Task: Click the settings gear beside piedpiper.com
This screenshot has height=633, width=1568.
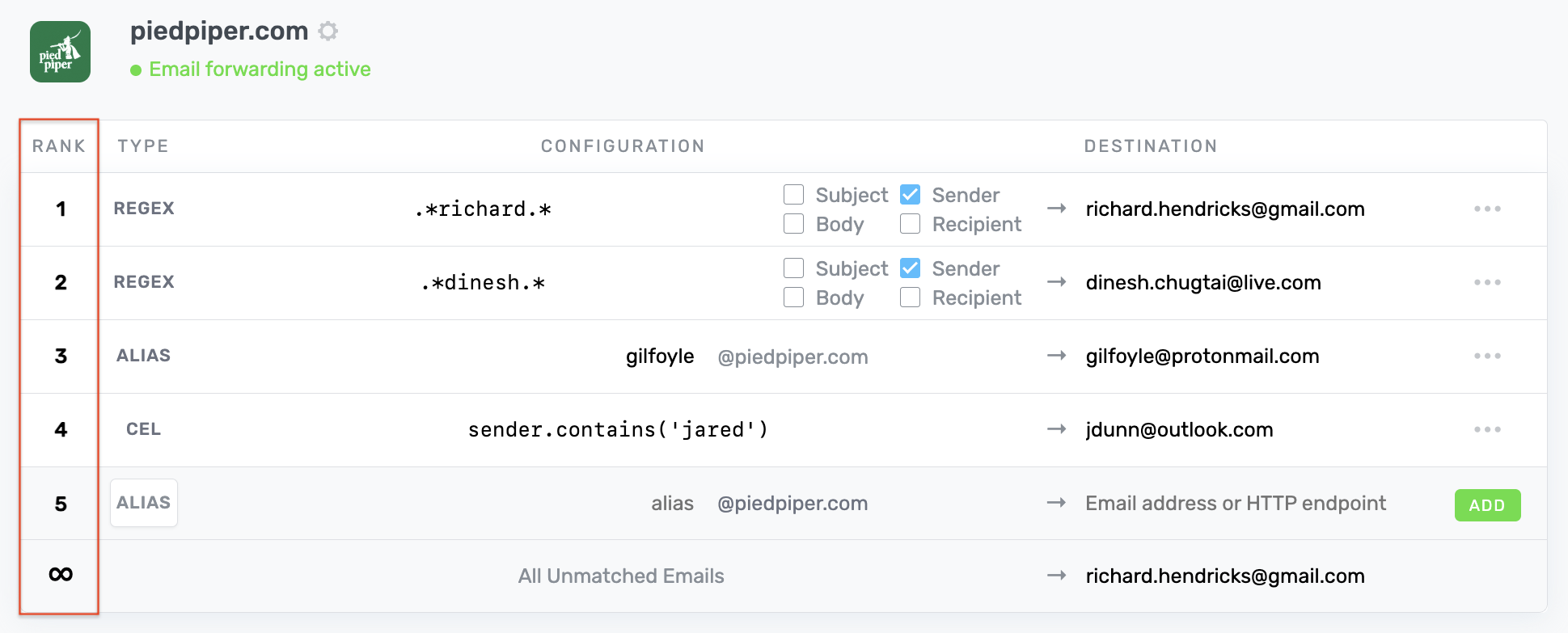Action: click(x=328, y=32)
